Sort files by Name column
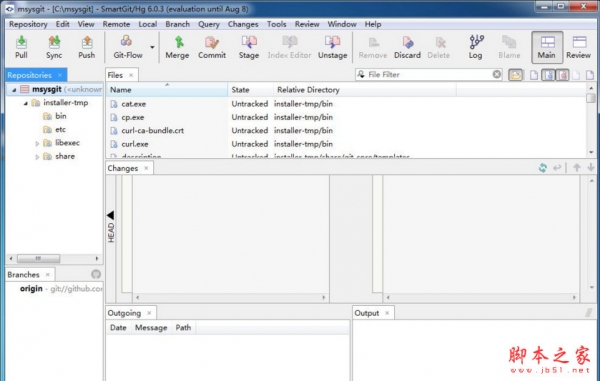The width and height of the screenshot is (600, 381). [x=167, y=90]
